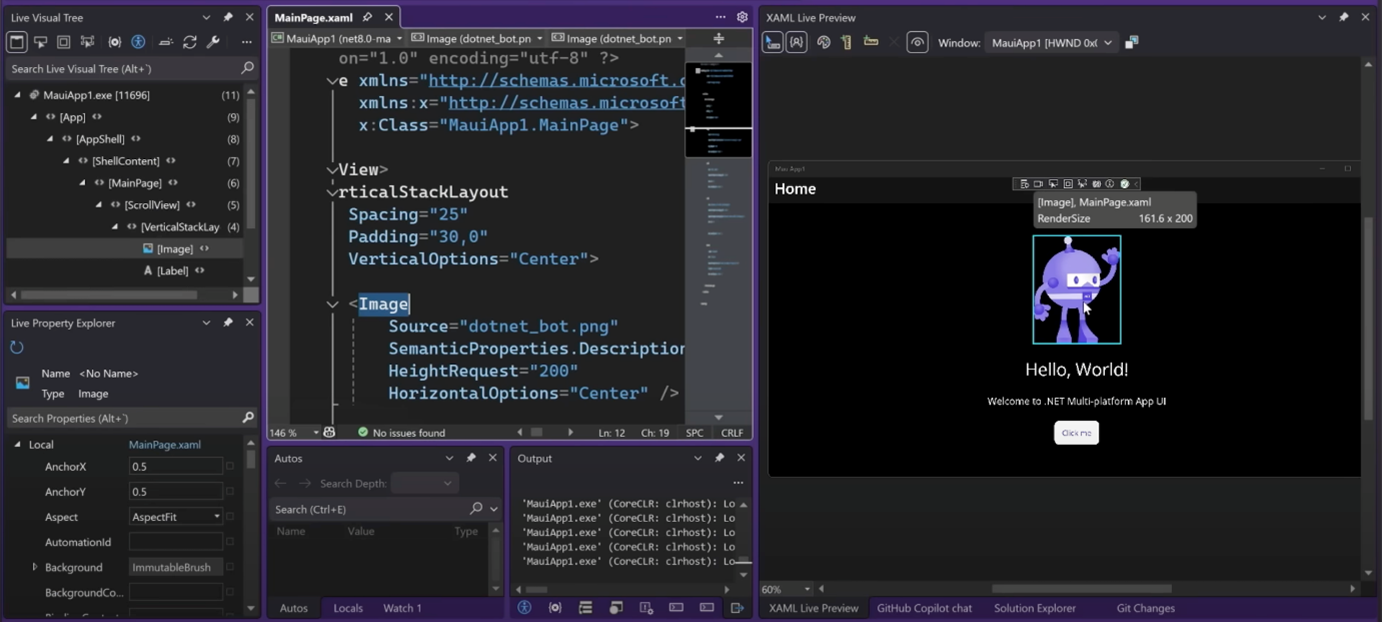Click last exit-arrow icon on bottom debug toolbar
The image size is (1382, 622).
[737, 608]
